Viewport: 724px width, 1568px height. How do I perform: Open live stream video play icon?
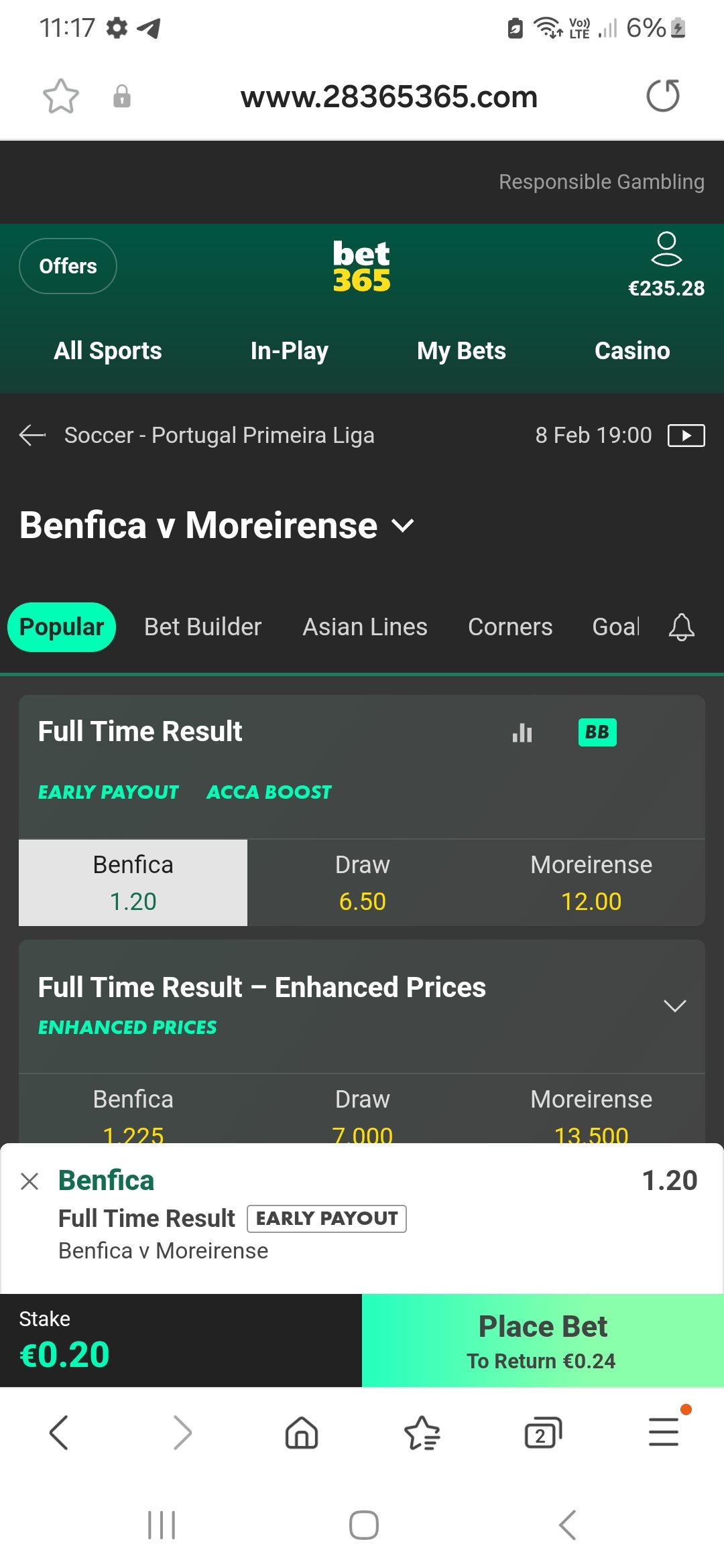(x=686, y=436)
